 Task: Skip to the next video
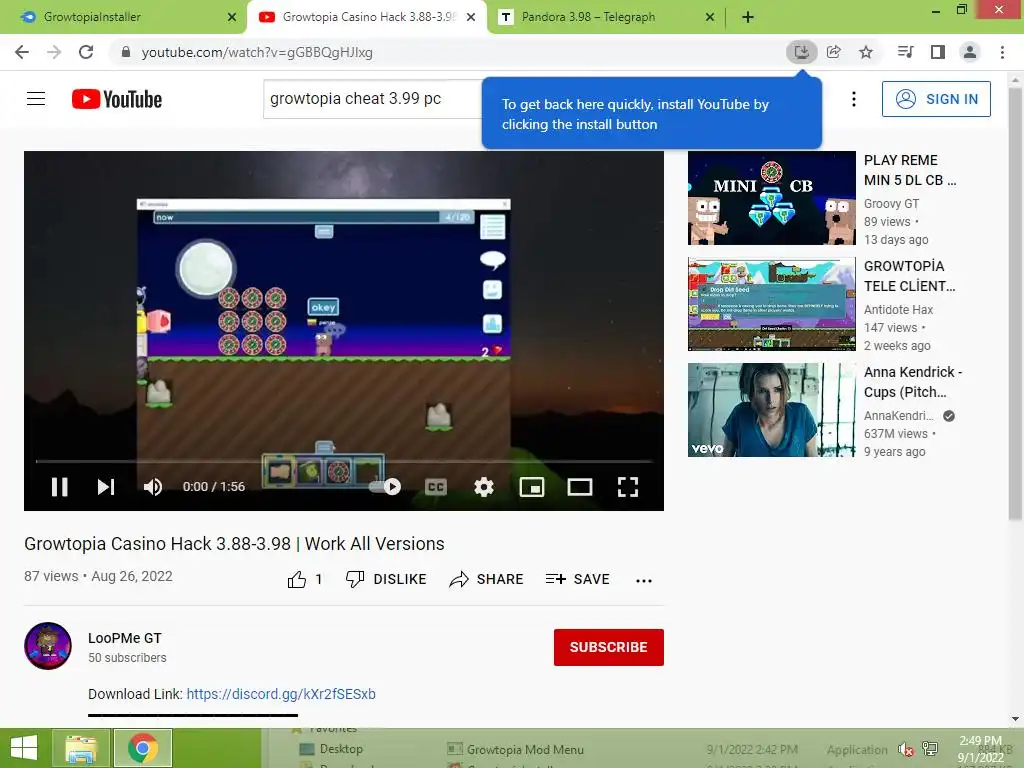coord(106,487)
